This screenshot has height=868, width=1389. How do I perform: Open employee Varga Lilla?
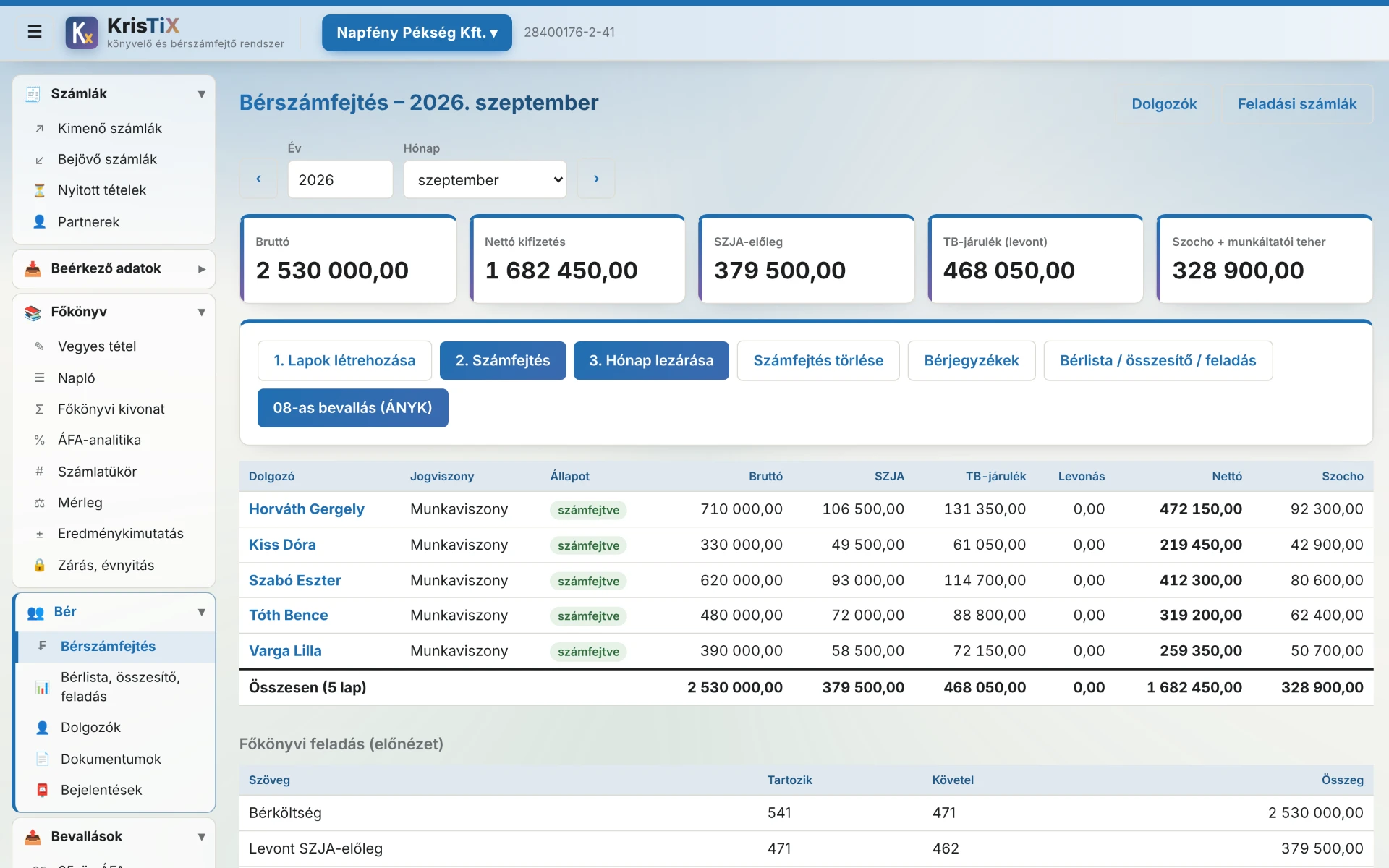click(x=285, y=651)
